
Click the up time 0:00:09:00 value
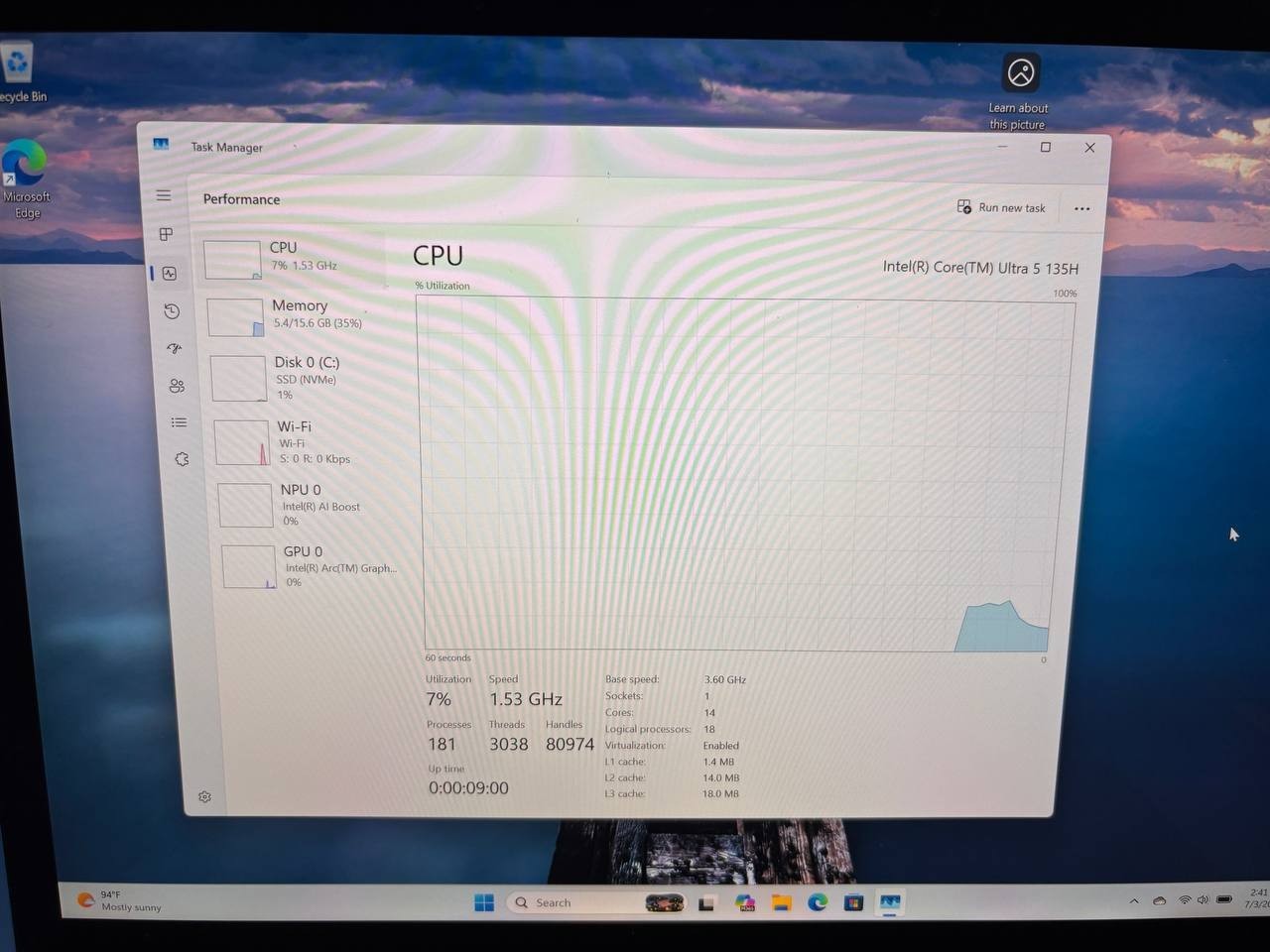click(x=468, y=788)
